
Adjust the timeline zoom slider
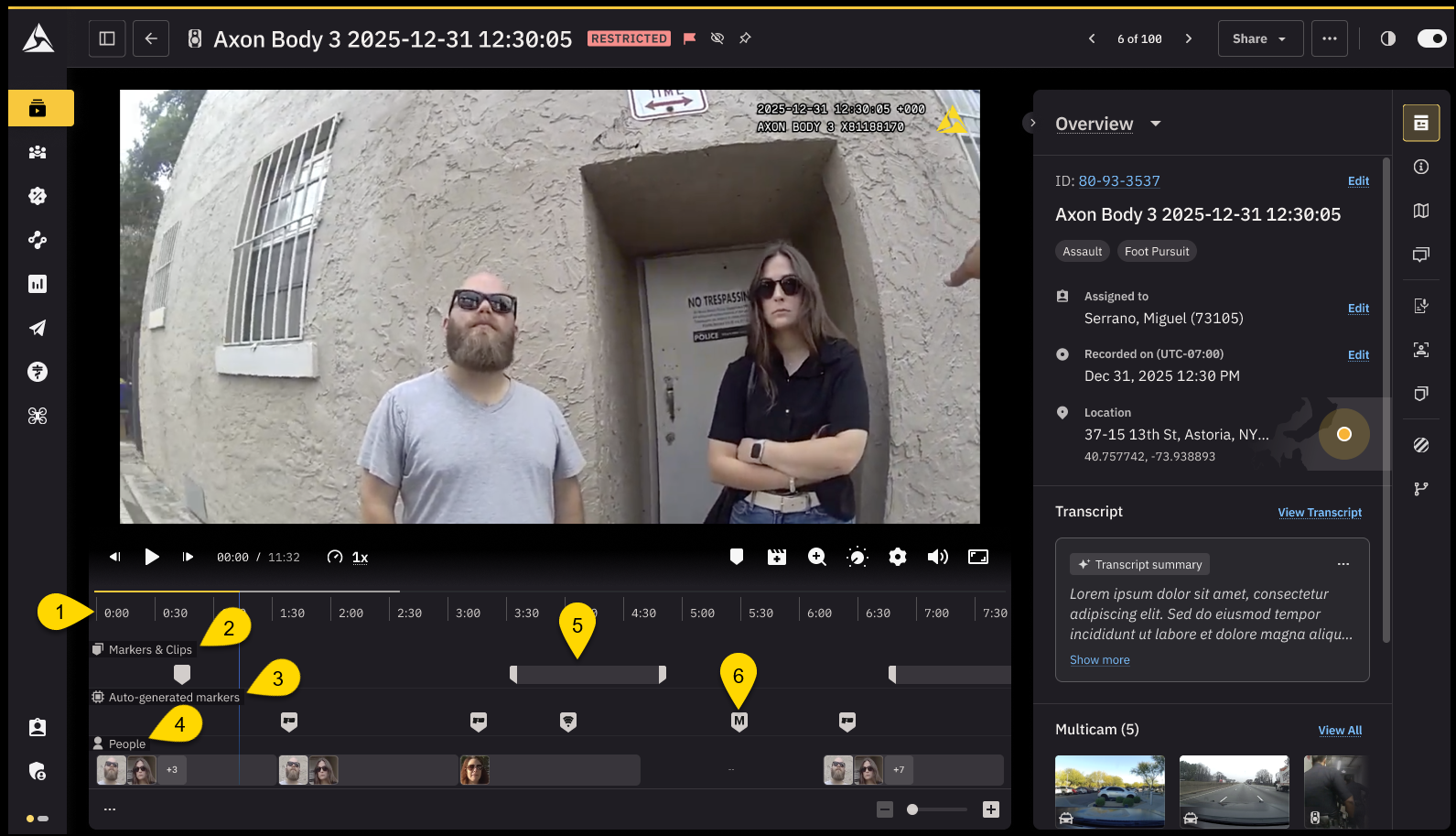click(937, 809)
